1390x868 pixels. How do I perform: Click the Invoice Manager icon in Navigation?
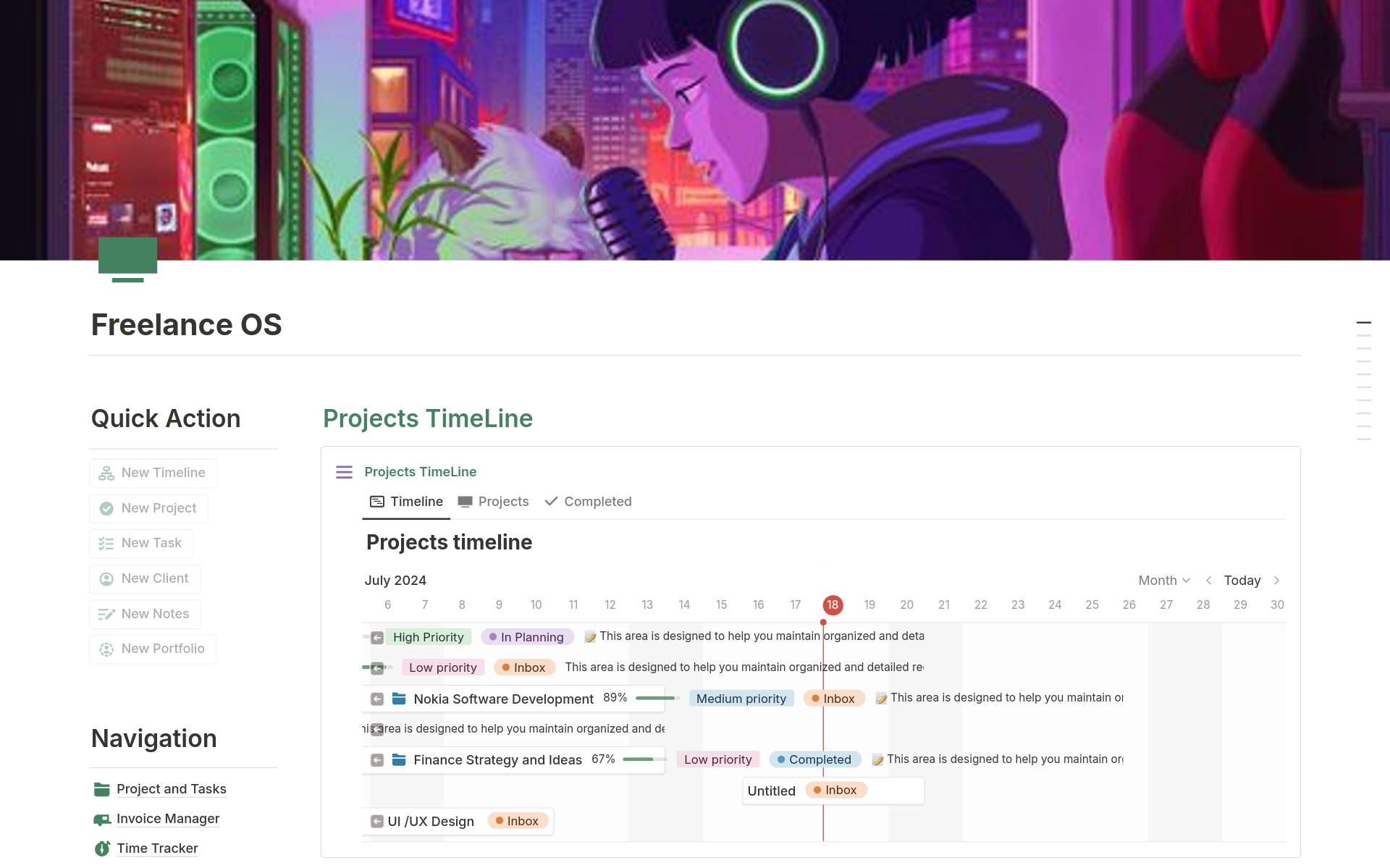(x=102, y=819)
